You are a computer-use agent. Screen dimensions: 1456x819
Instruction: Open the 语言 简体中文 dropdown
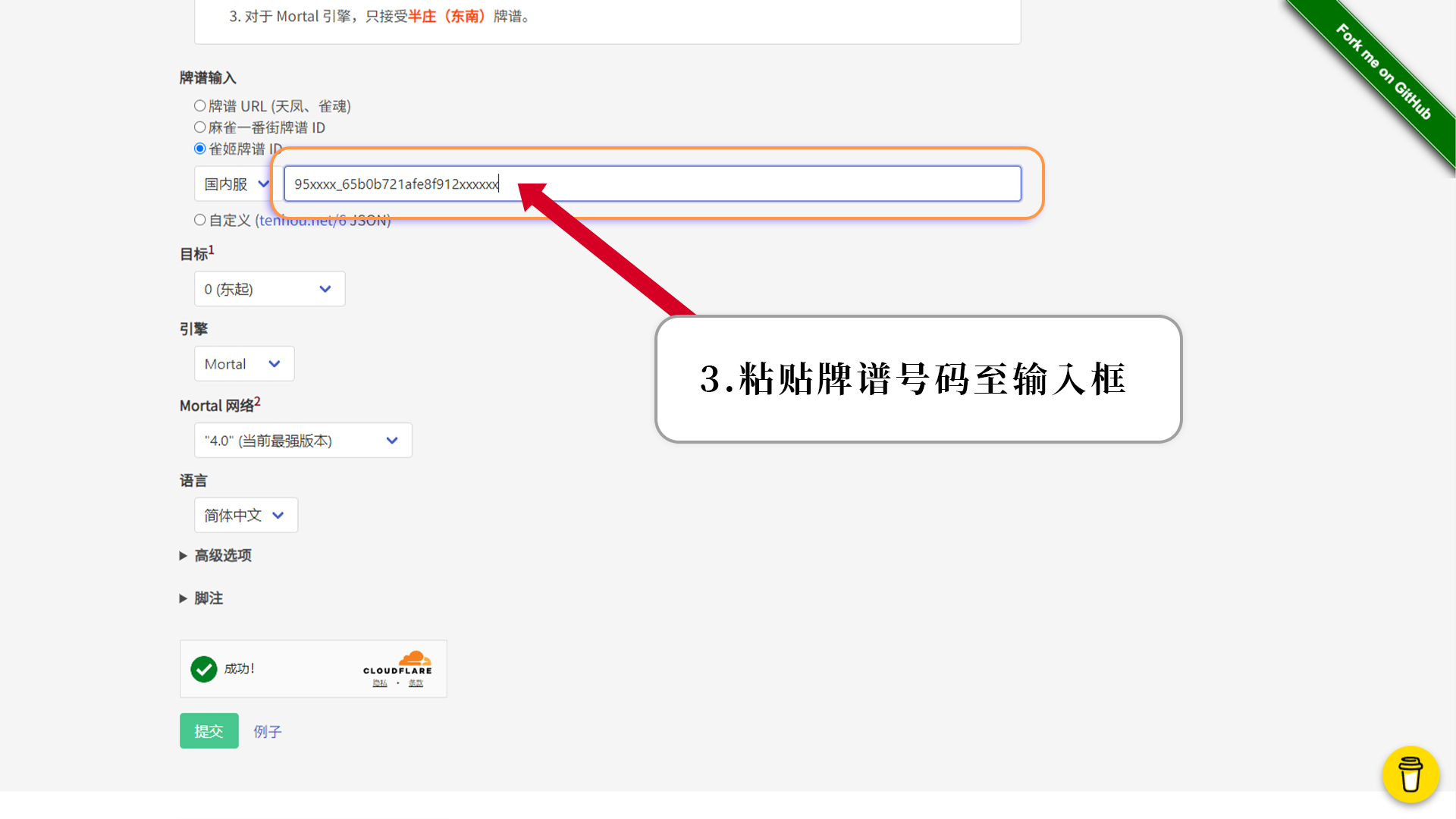tap(245, 516)
